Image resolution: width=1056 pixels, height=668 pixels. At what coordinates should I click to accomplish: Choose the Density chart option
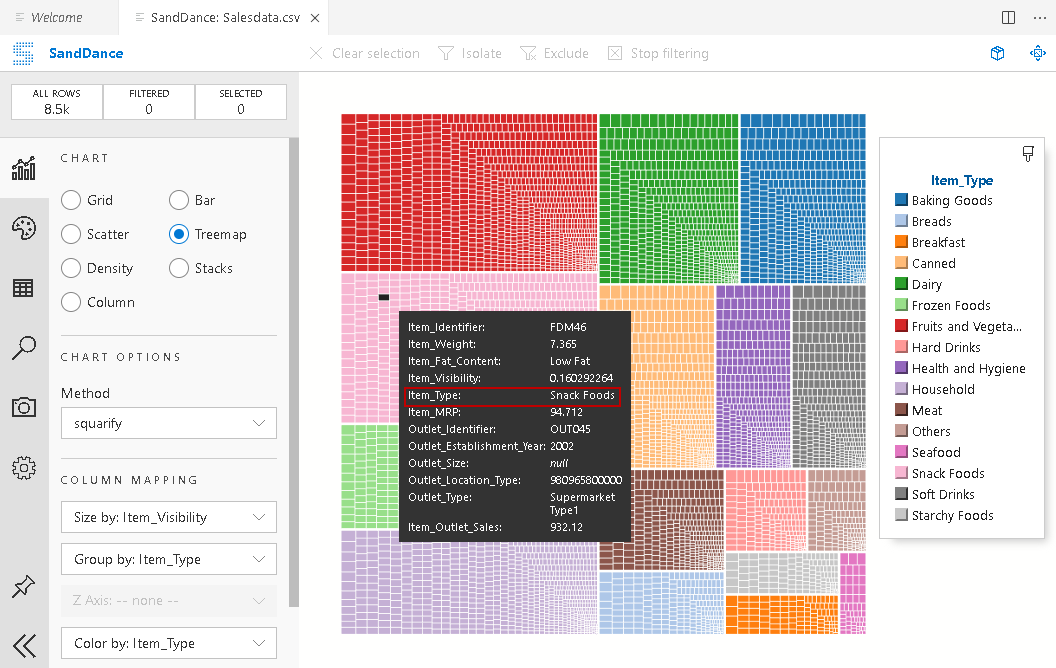[x=71, y=268]
